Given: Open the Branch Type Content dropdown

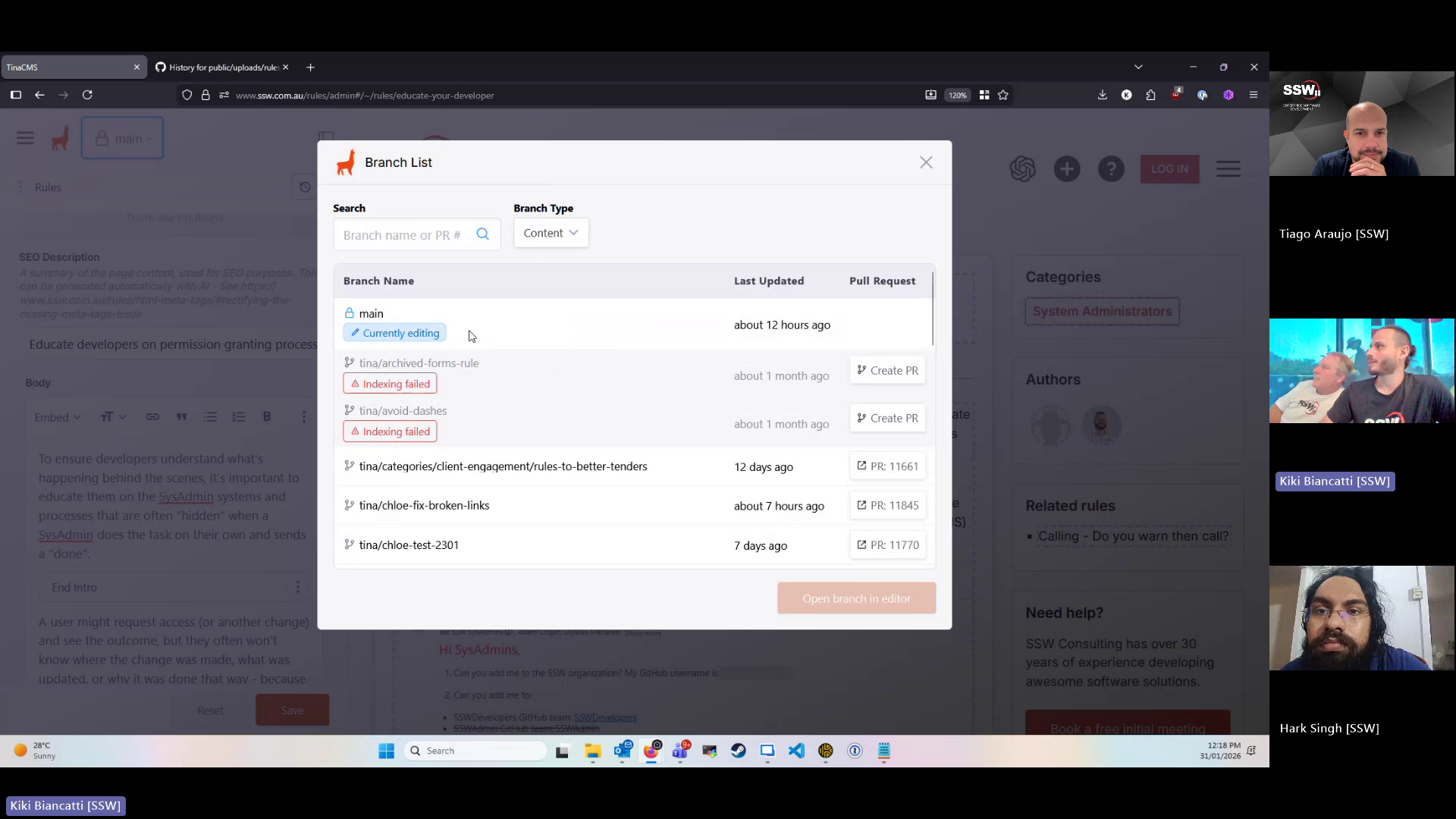Looking at the screenshot, I should click(x=551, y=233).
